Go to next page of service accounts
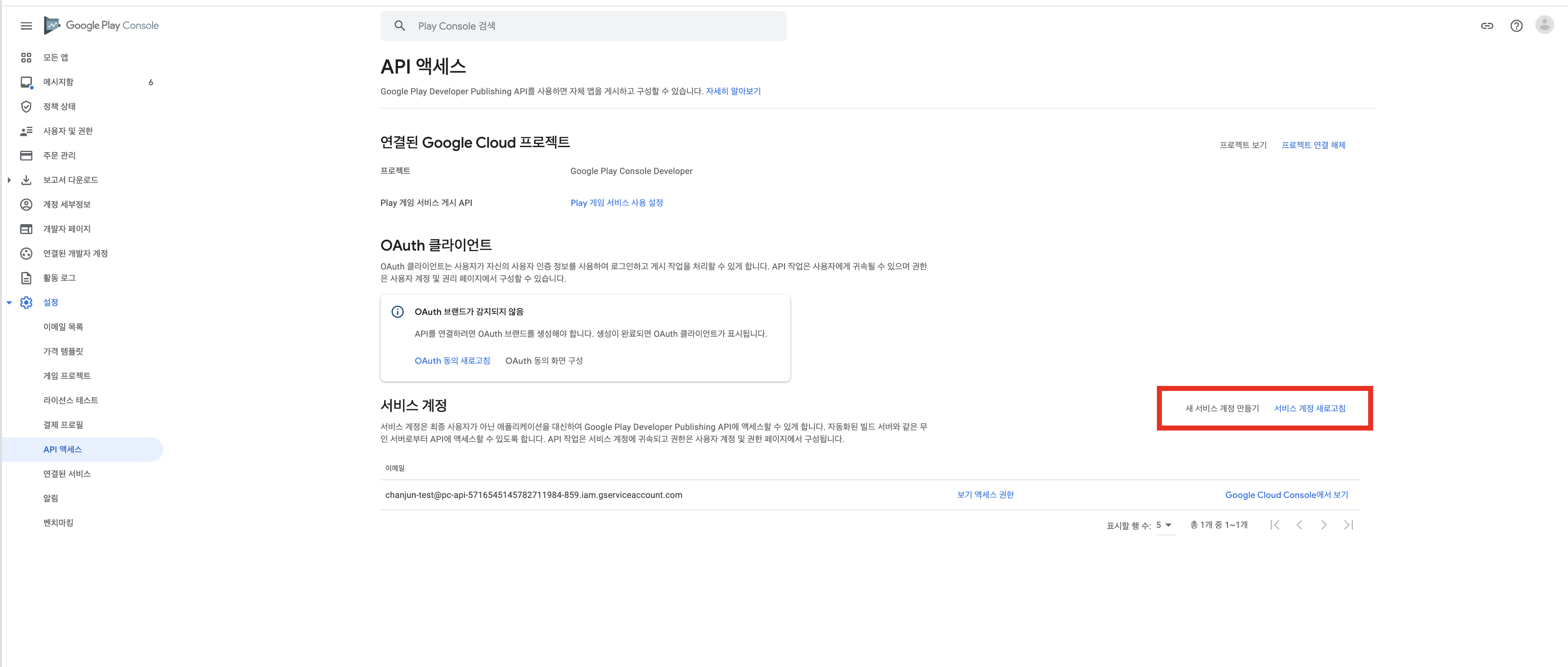Screen dimensions: 1568x667 pos(1324,525)
